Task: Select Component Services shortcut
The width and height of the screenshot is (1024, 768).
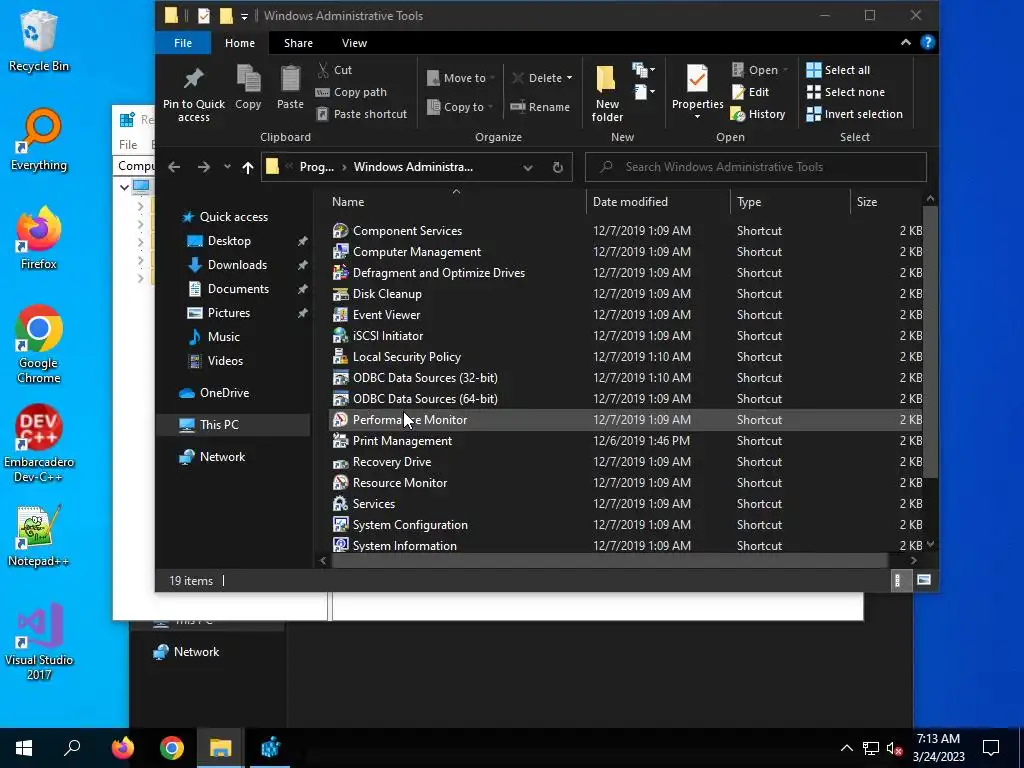Action: click(626, 231)
